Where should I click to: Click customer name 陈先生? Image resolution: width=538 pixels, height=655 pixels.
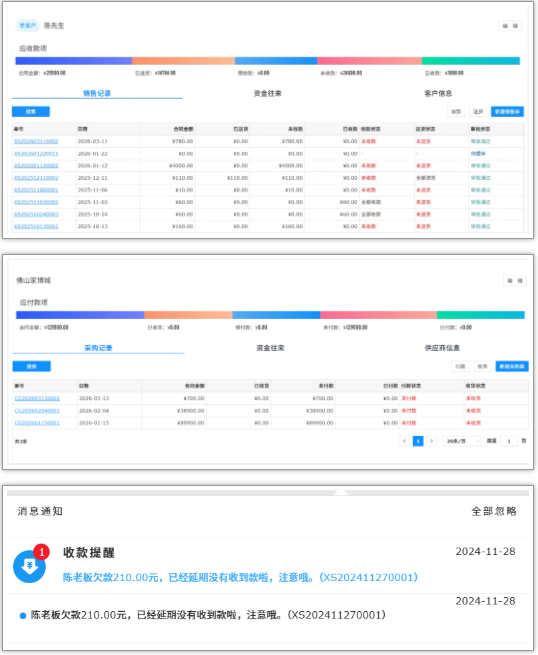(54, 25)
